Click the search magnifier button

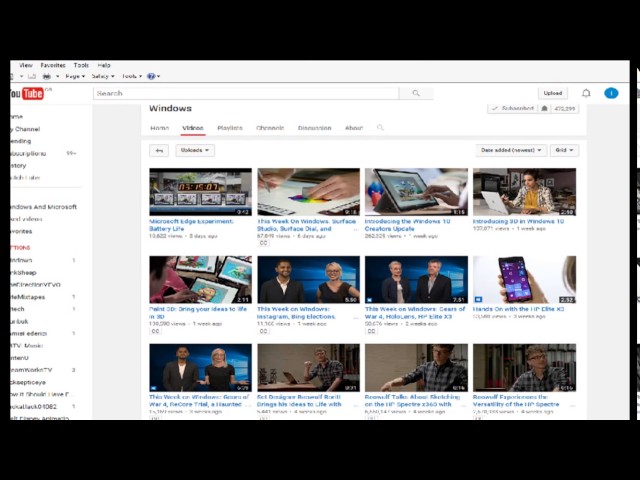(416, 93)
